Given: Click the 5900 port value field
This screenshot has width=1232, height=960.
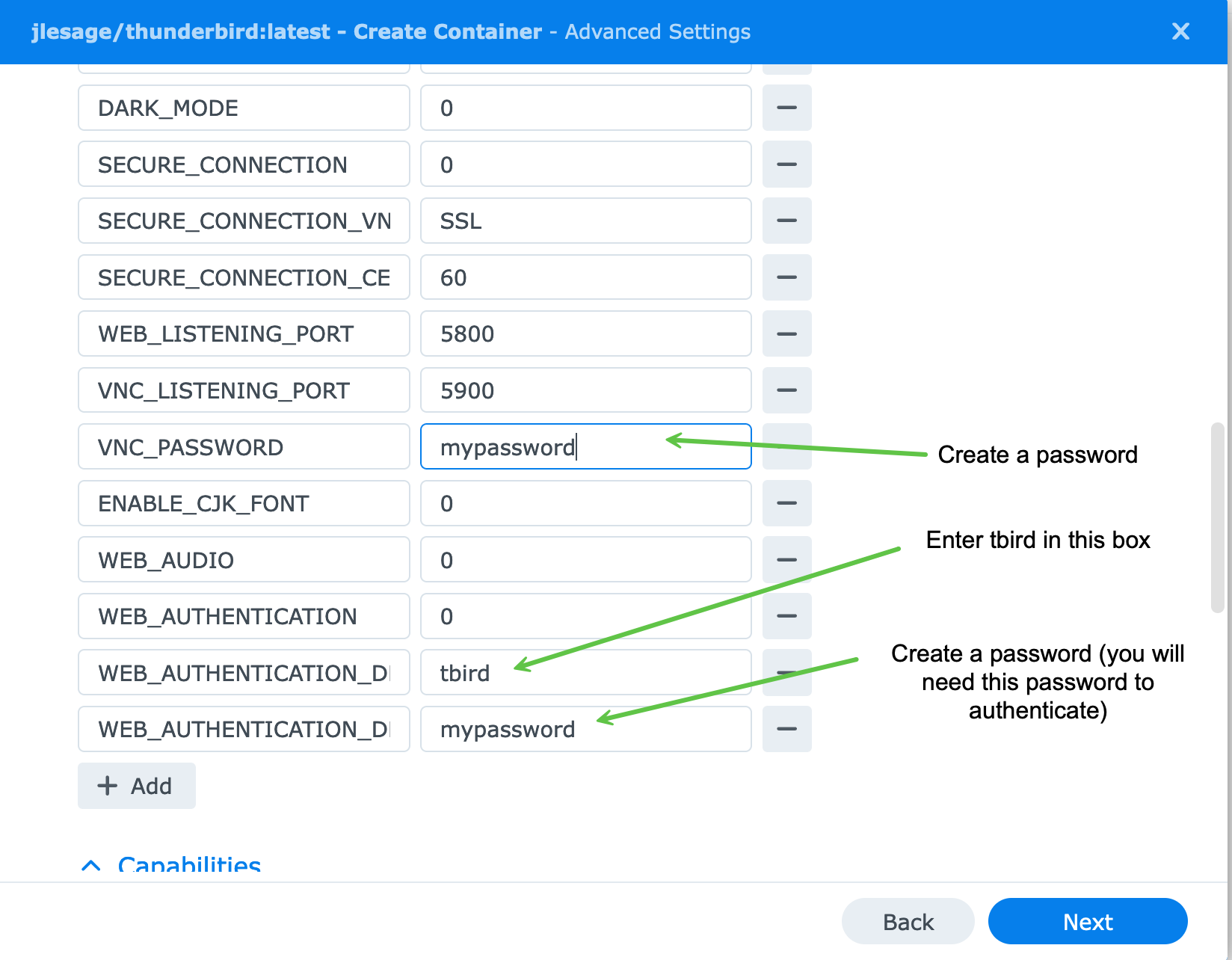Looking at the screenshot, I should coord(585,390).
